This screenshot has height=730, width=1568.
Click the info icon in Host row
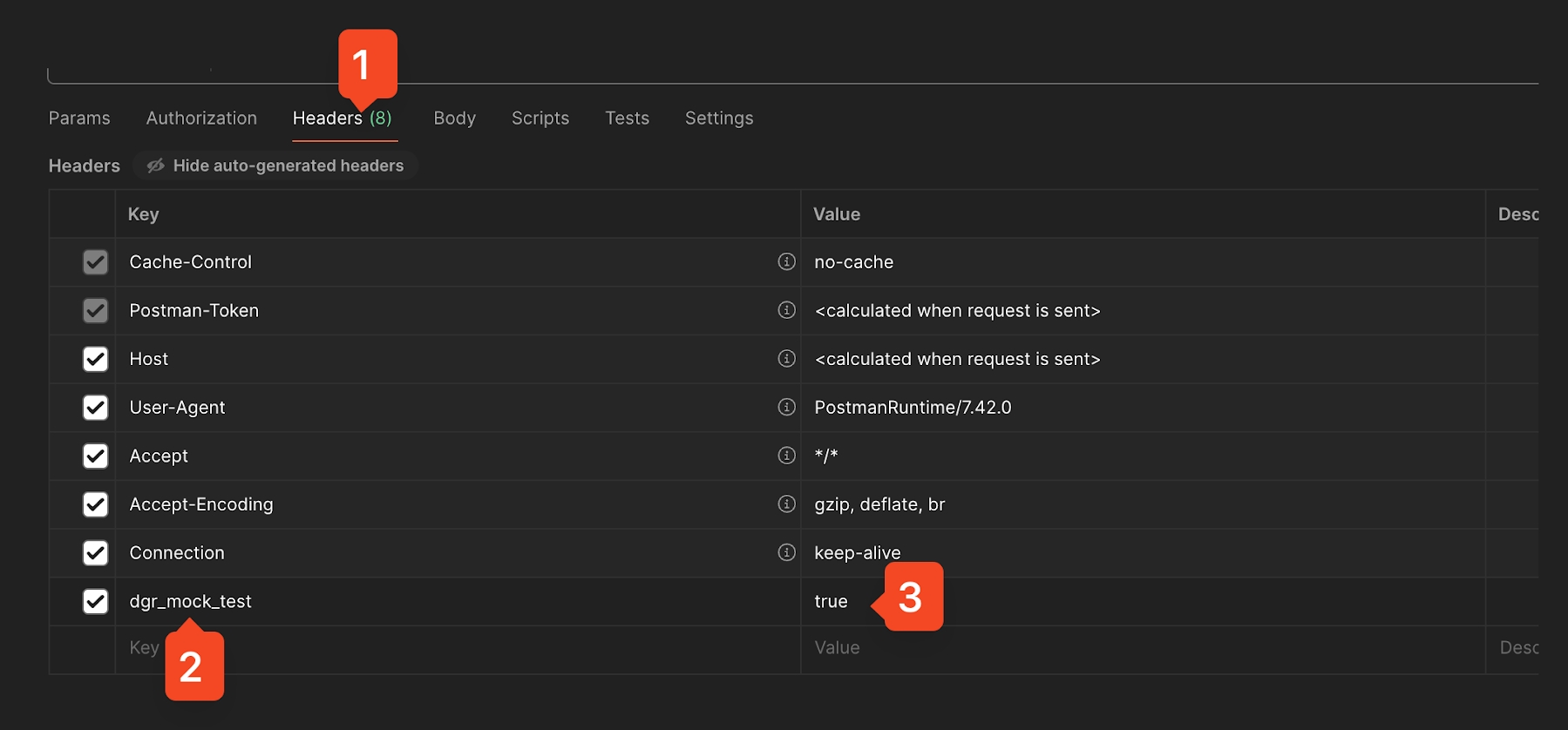tap(786, 359)
